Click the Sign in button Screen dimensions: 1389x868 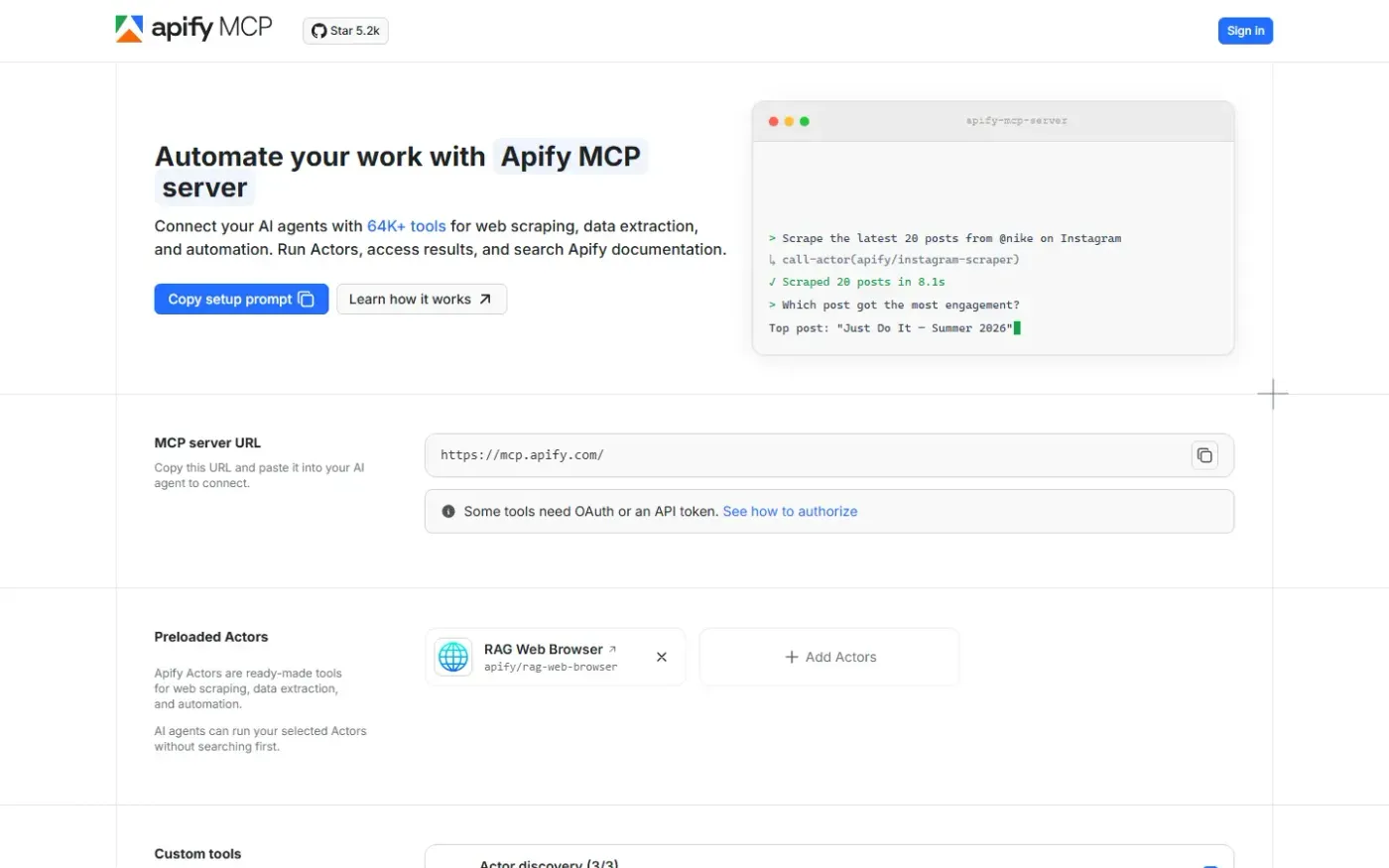(x=1245, y=31)
